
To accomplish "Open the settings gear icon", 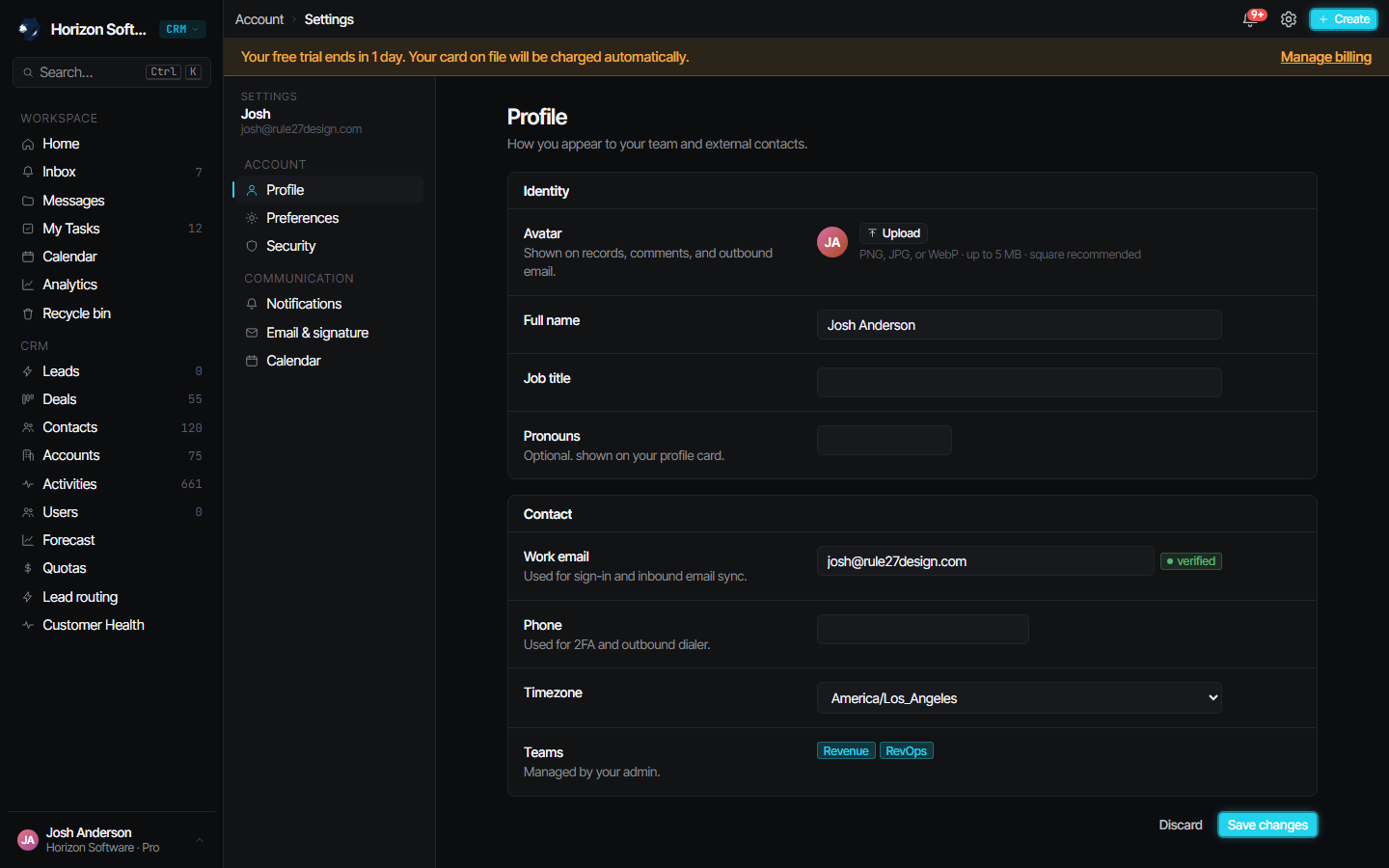I will tap(1289, 19).
